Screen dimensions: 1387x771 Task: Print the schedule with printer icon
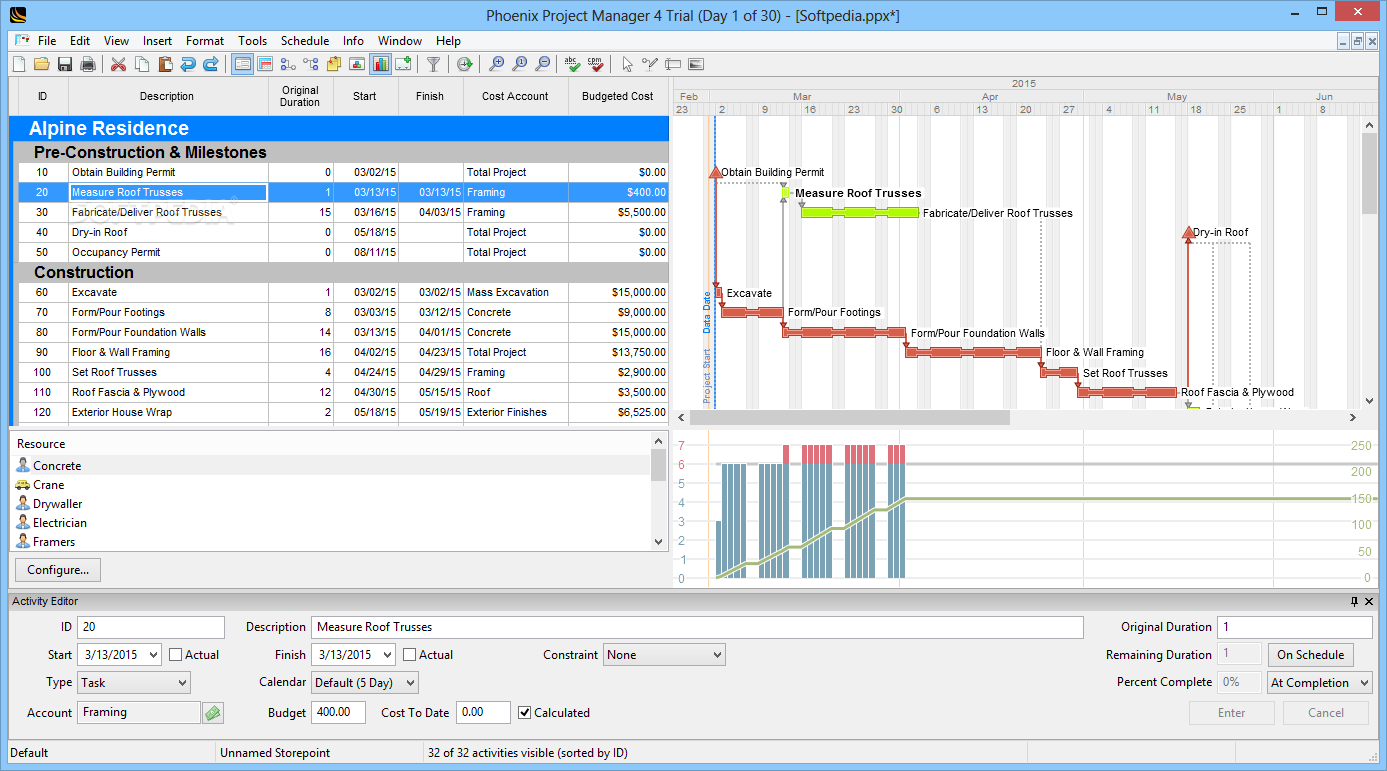(x=88, y=64)
